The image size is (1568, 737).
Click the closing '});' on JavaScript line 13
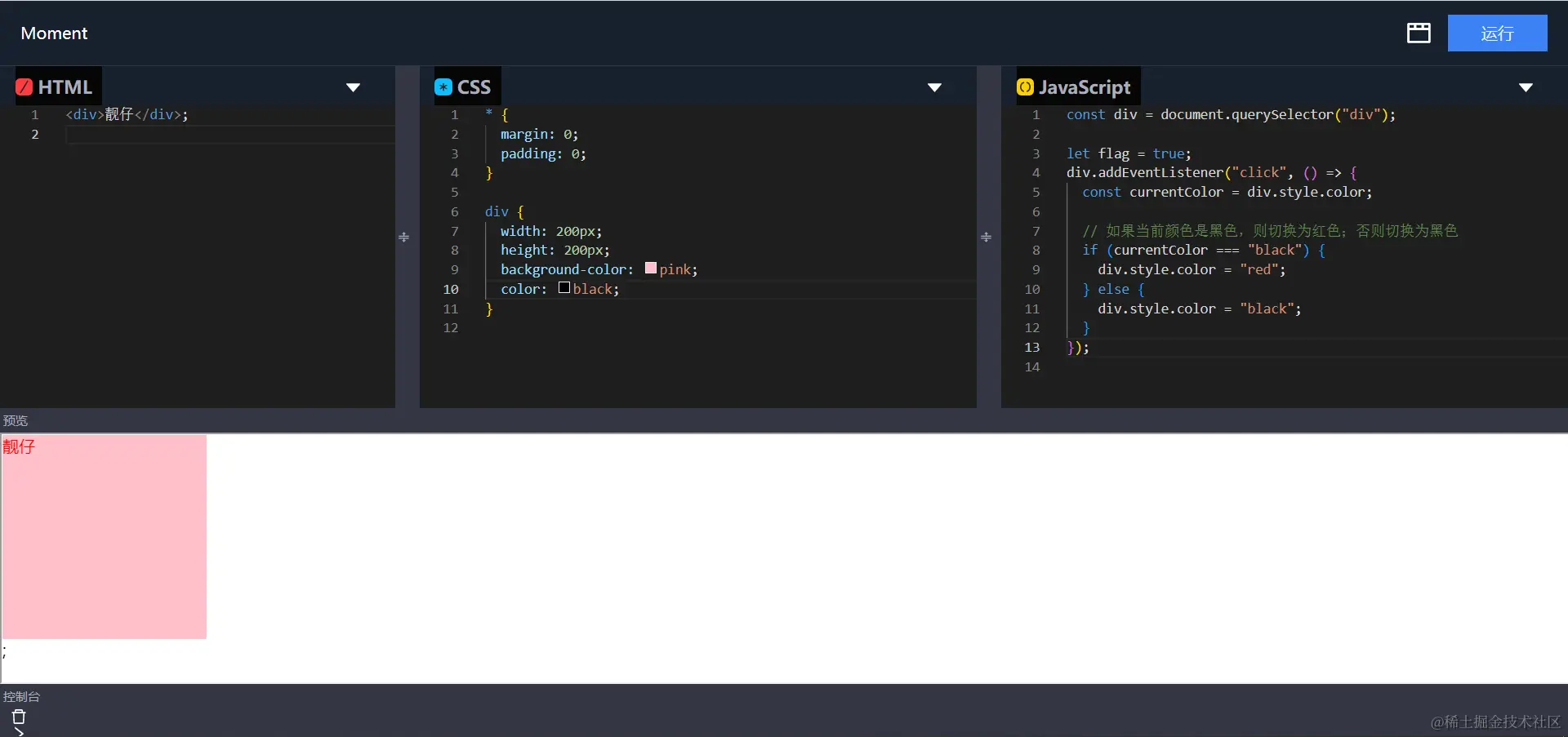1078,348
